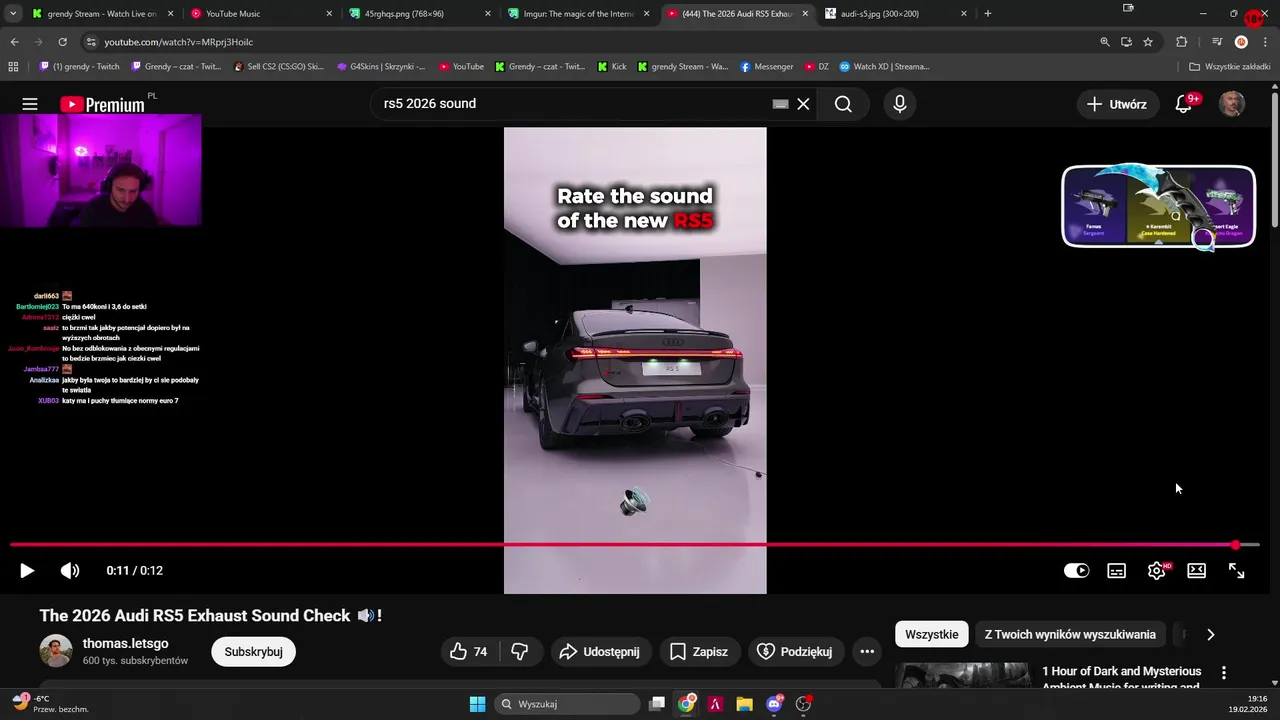The width and height of the screenshot is (1280, 720).
Task: Open Task View on the taskbar
Action: pyautogui.click(x=657, y=704)
